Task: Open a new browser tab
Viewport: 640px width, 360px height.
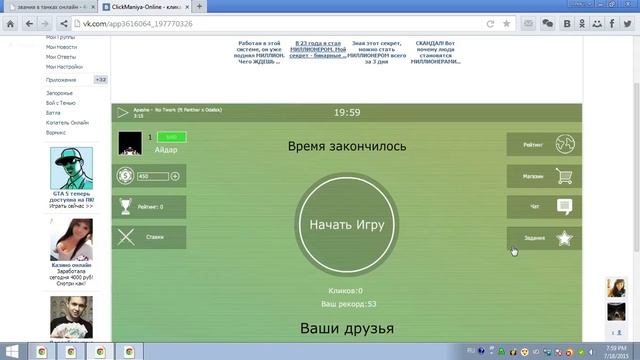Action: tap(199, 7)
